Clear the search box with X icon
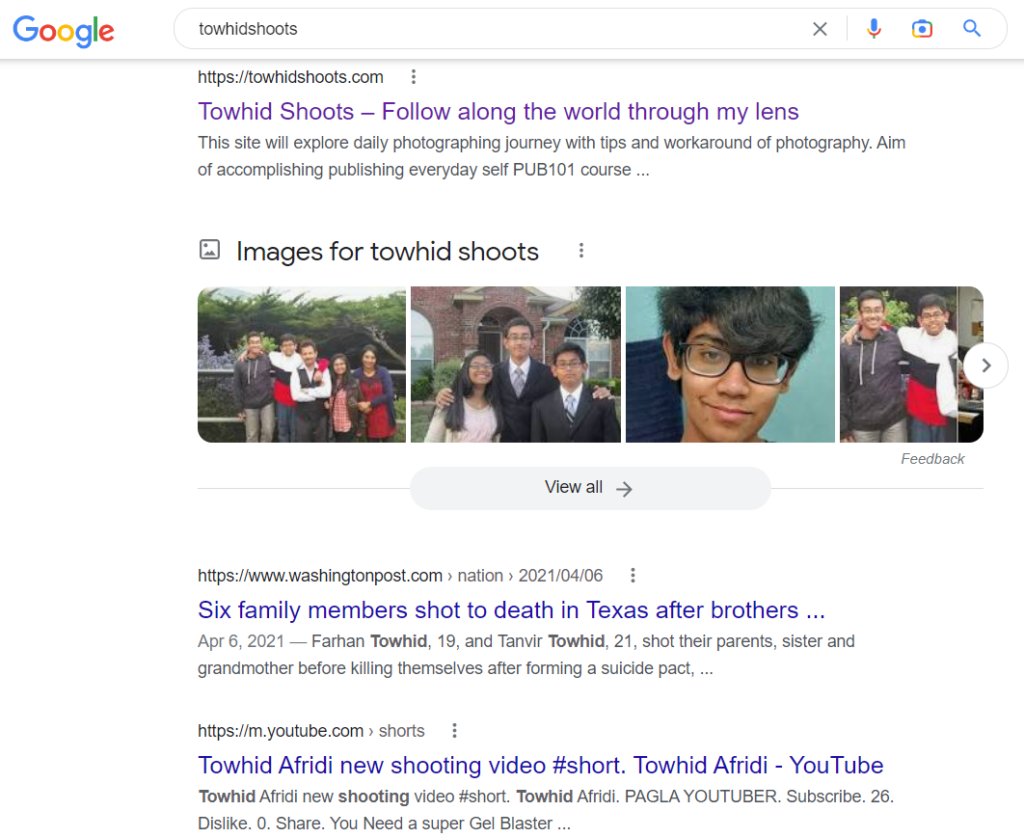 click(x=820, y=29)
